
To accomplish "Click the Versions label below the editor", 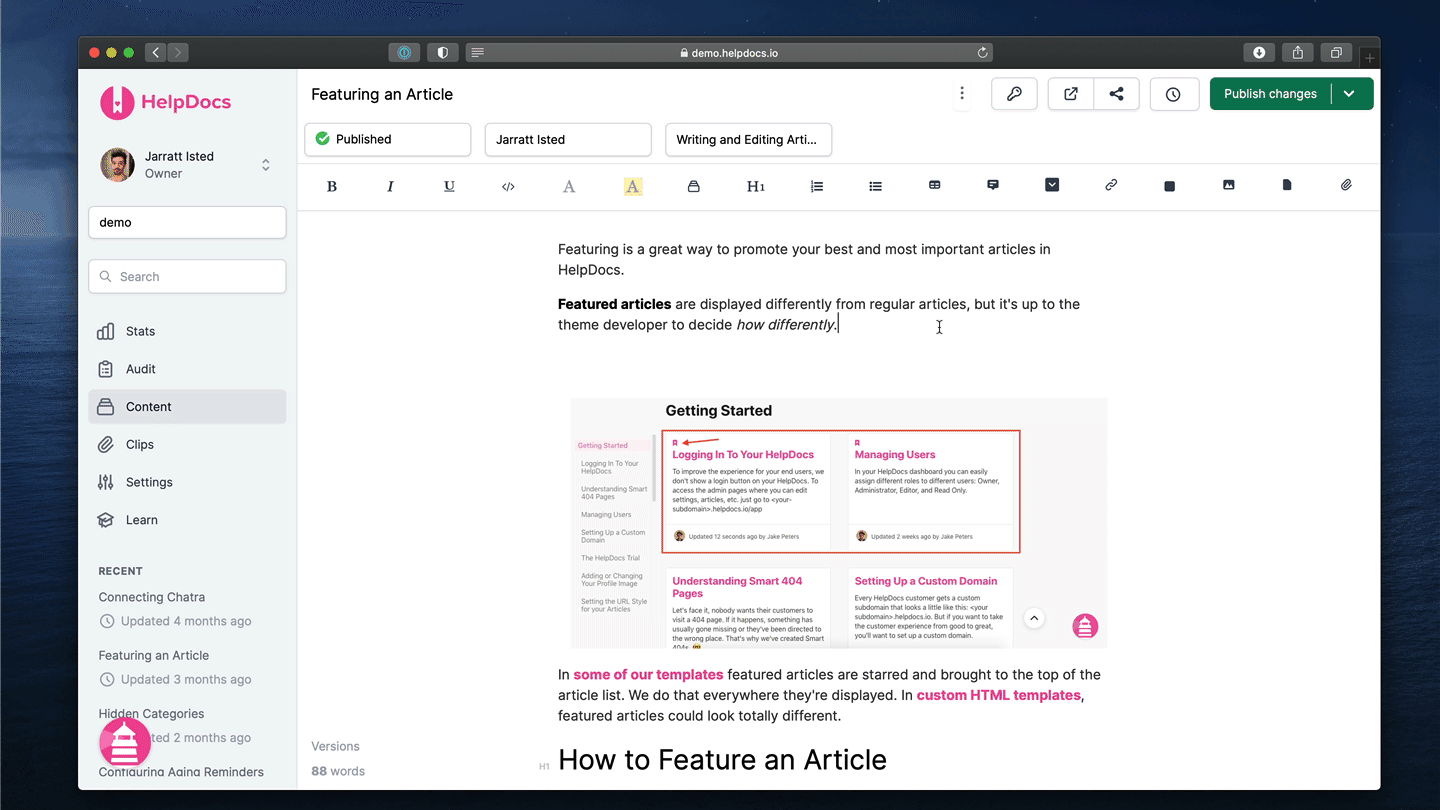I will click(x=335, y=746).
